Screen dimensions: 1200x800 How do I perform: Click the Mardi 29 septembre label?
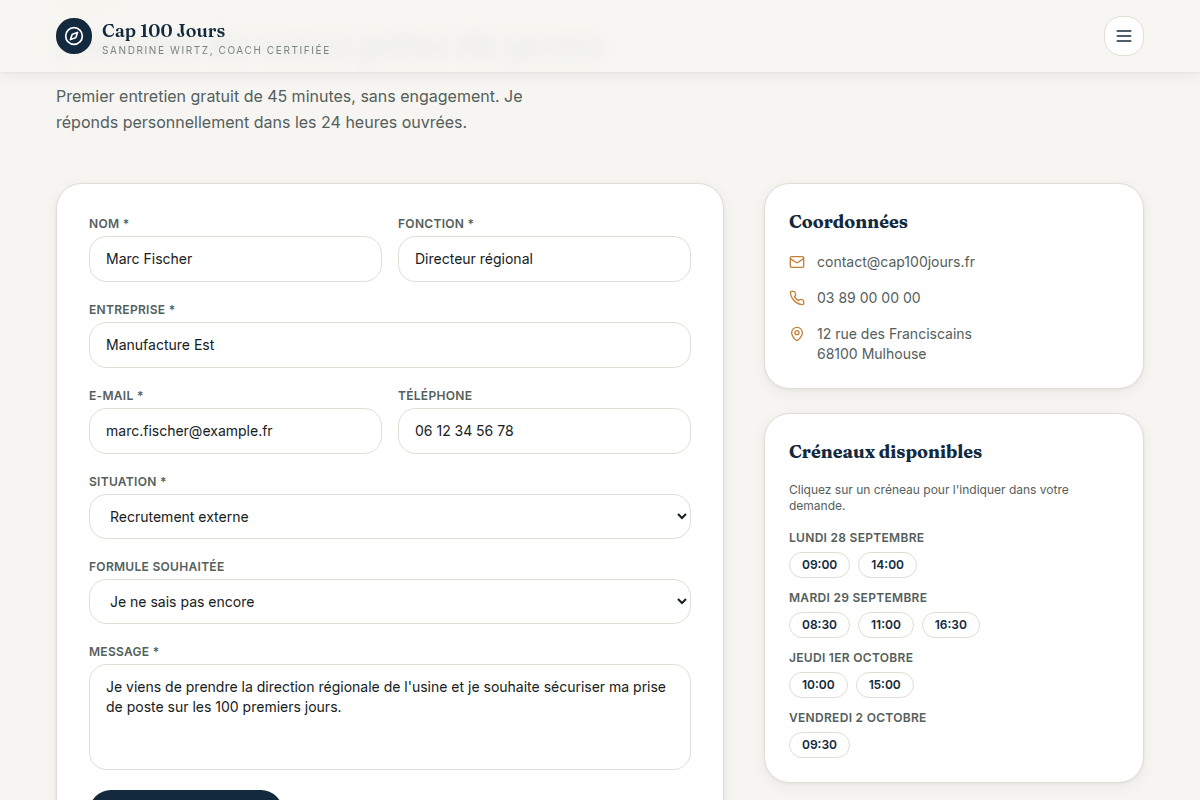click(858, 598)
